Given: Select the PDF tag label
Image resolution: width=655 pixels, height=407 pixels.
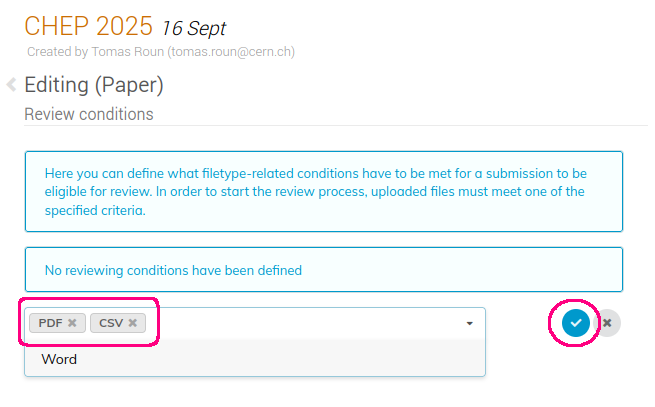Looking at the screenshot, I should click(x=51, y=323).
